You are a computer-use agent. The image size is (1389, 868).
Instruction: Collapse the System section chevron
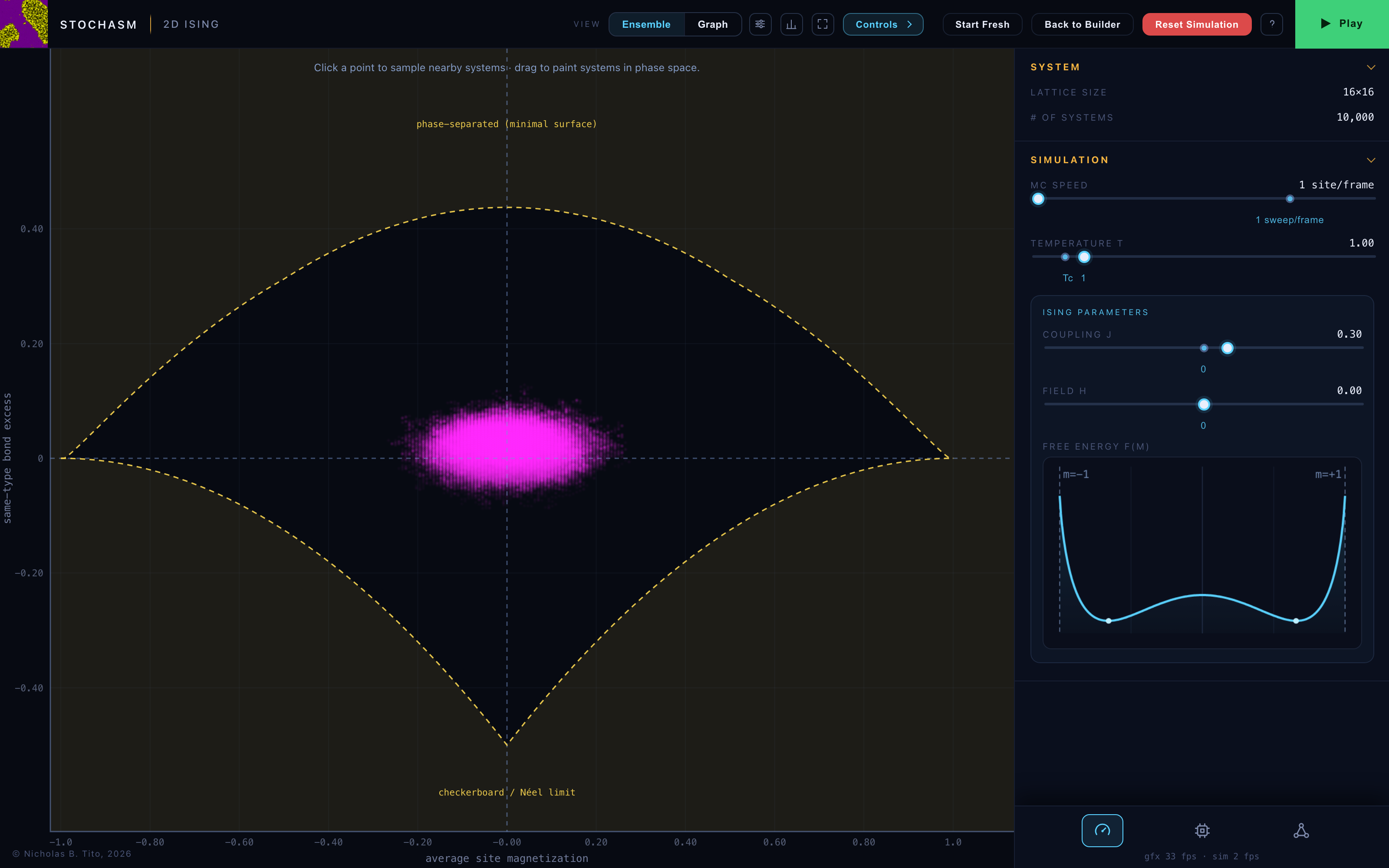click(x=1371, y=67)
